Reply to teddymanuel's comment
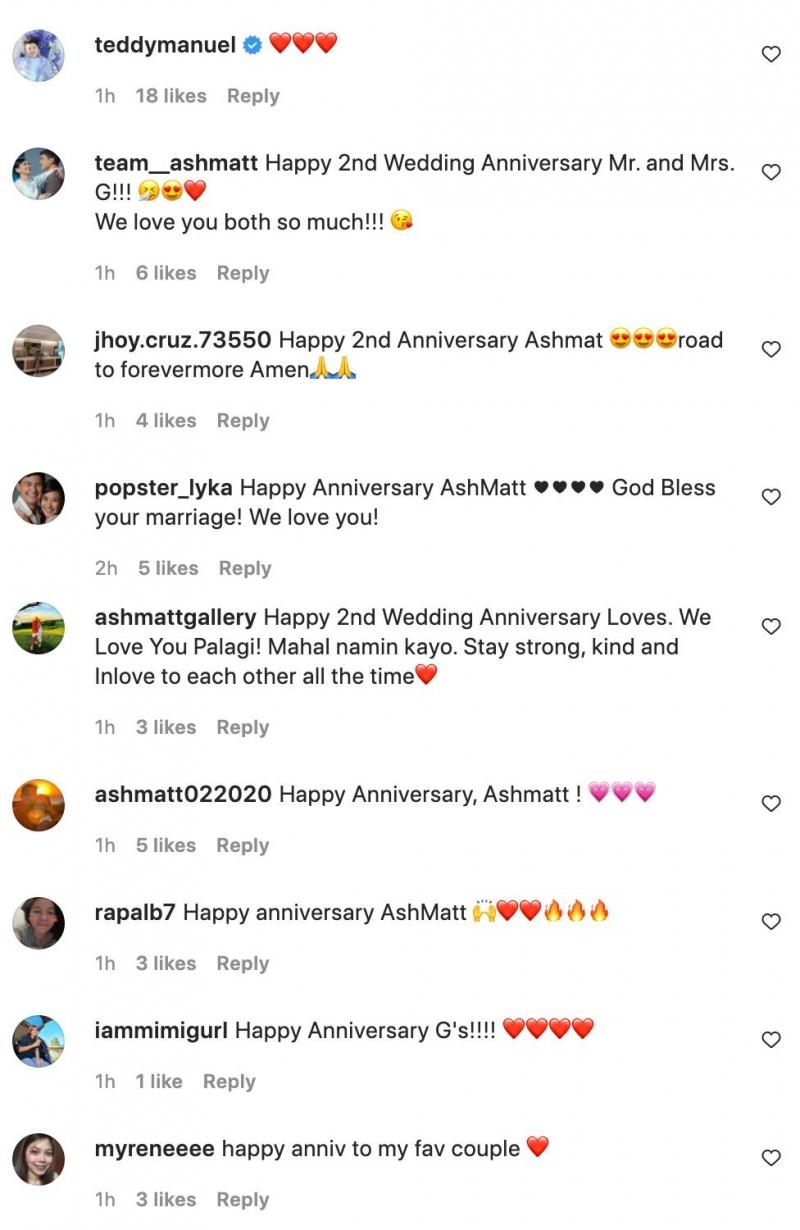Viewport: 800px width, 1230px height. (253, 96)
